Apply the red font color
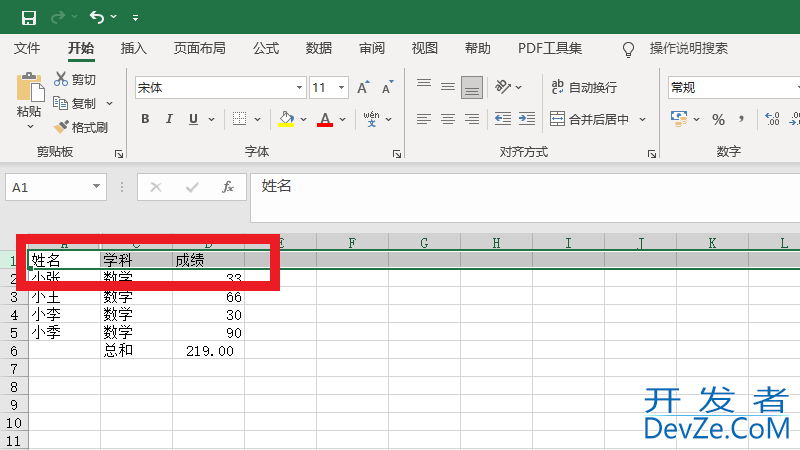This screenshot has height=450, width=800. (325, 119)
